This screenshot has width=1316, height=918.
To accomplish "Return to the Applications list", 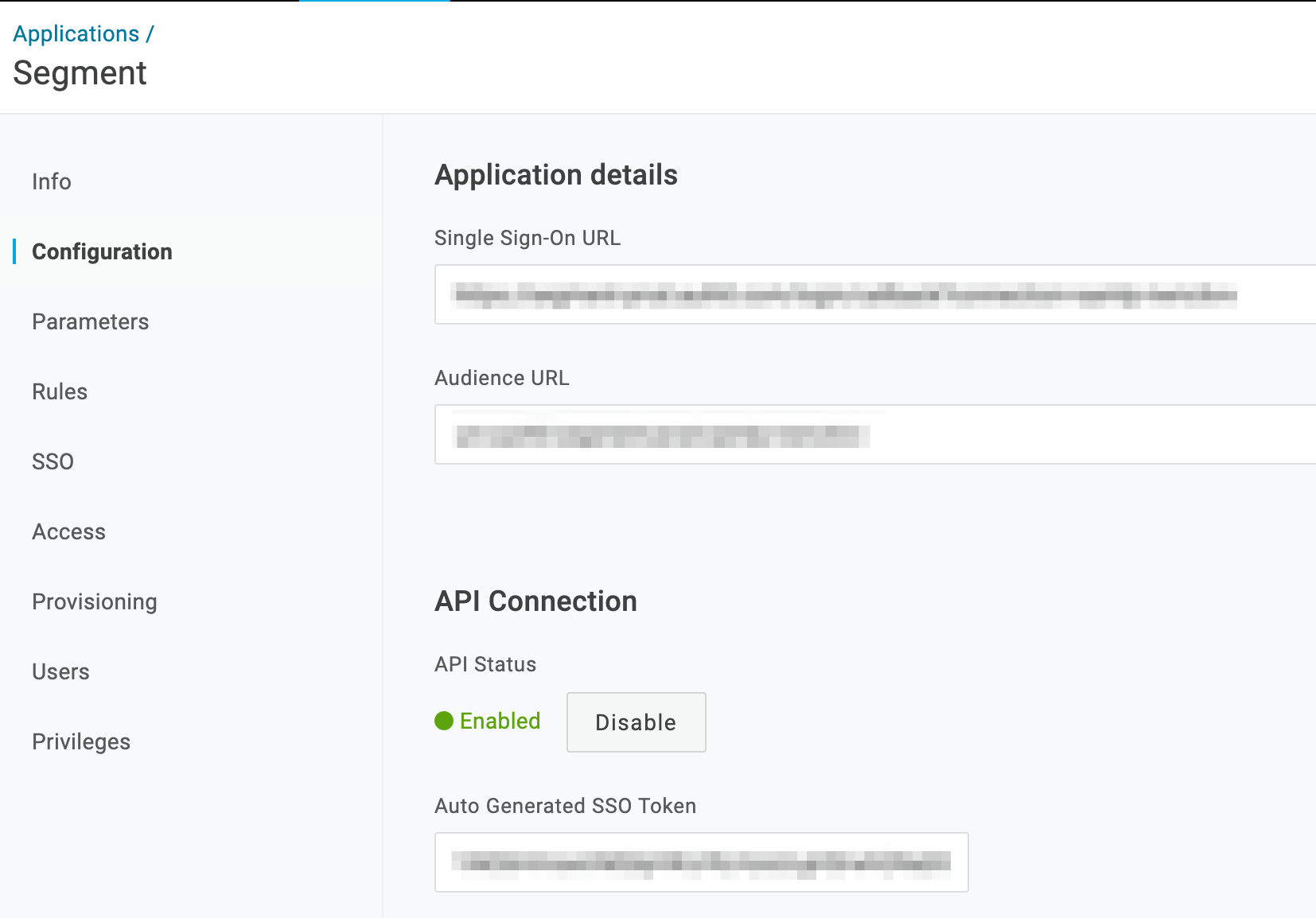I will pos(76,33).
